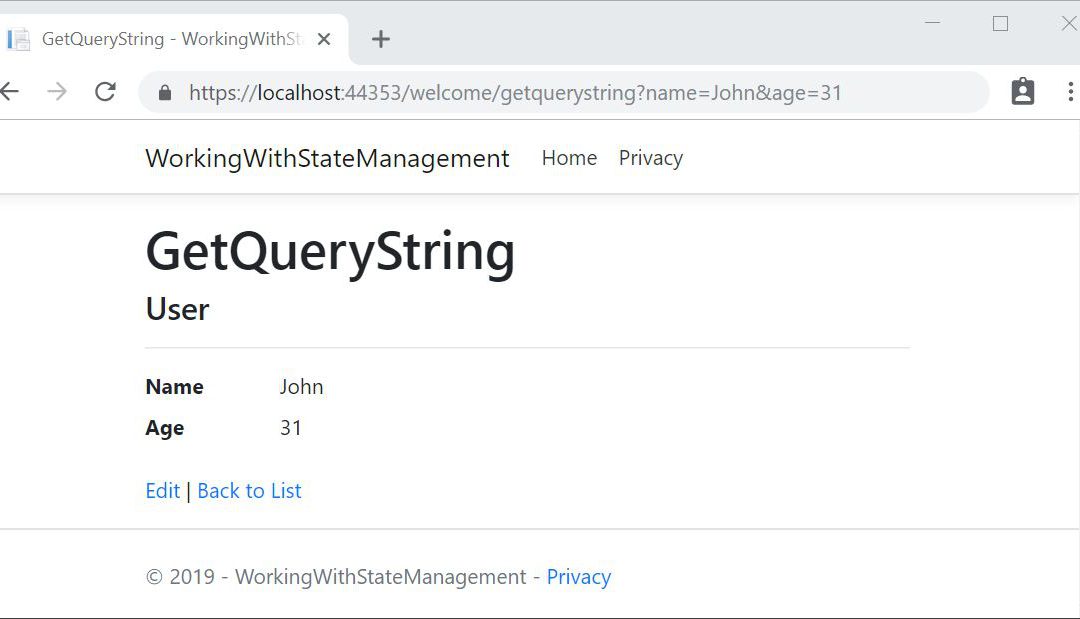Follow the Back to List link
The width and height of the screenshot is (1080, 619).
click(249, 491)
